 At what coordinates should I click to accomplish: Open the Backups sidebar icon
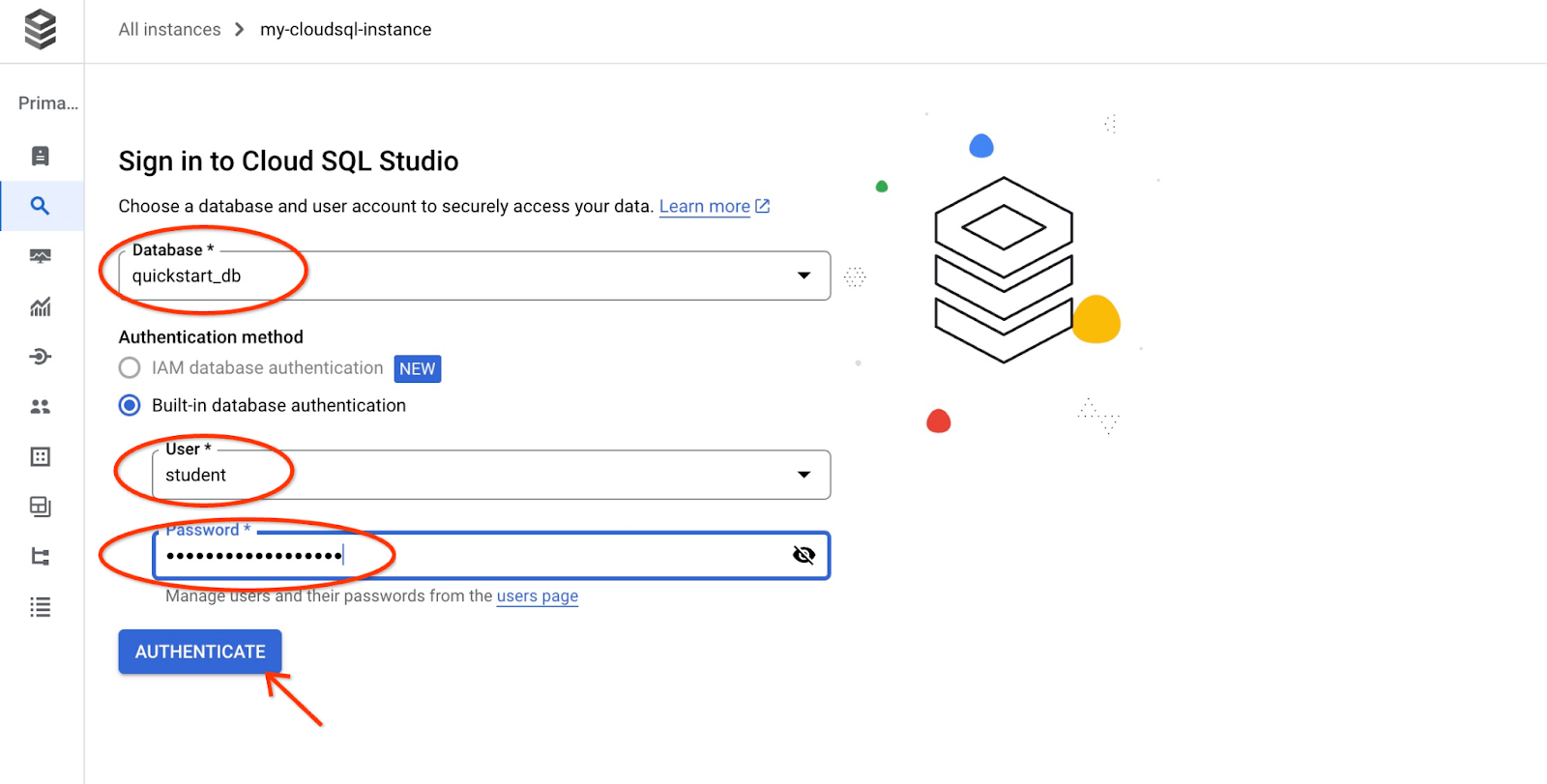(x=41, y=507)
